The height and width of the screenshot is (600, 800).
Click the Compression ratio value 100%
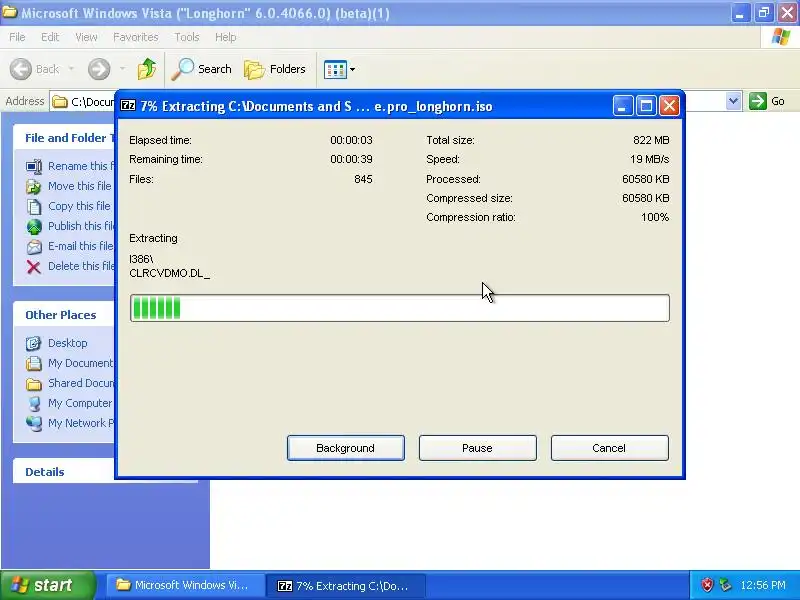pyautogui.click(x=655, y=217)
